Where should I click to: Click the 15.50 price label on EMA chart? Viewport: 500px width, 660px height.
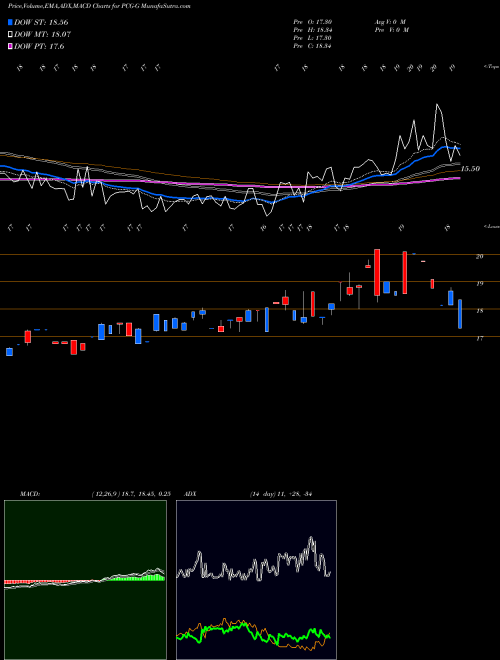click(x=470, y=169)
